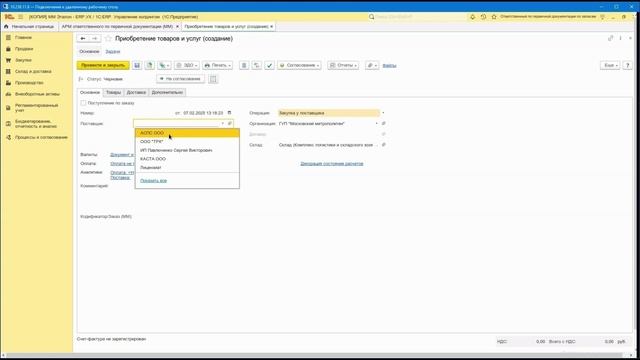Image resolution: width=640 pixels, height=360 pixels.
Task: Add document to favorites with the star
Action: tap(108, 38)
